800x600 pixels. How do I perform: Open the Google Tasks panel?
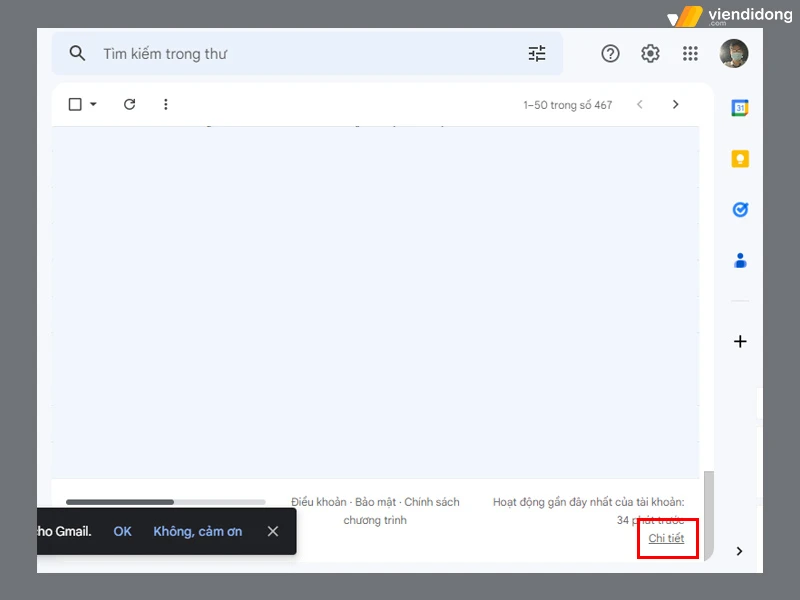(739, 209)
